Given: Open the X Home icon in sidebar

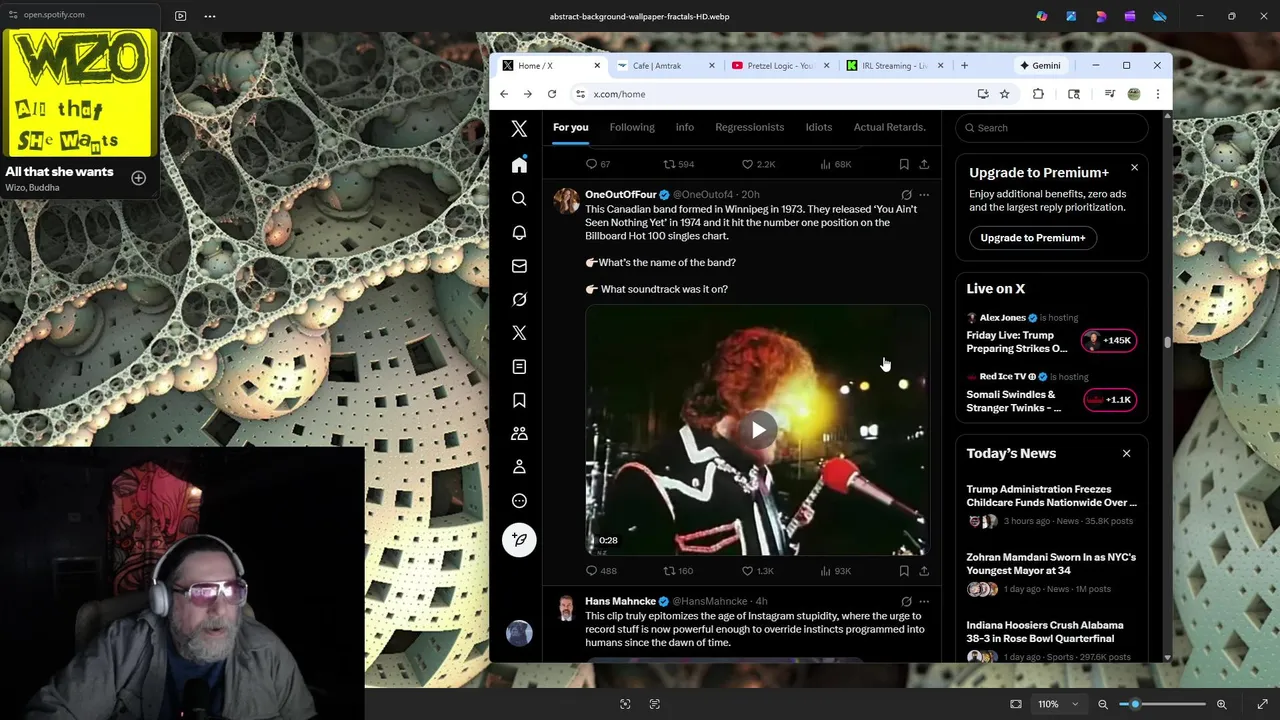Looking at the screenshot, I should click(x=519, y=165).
